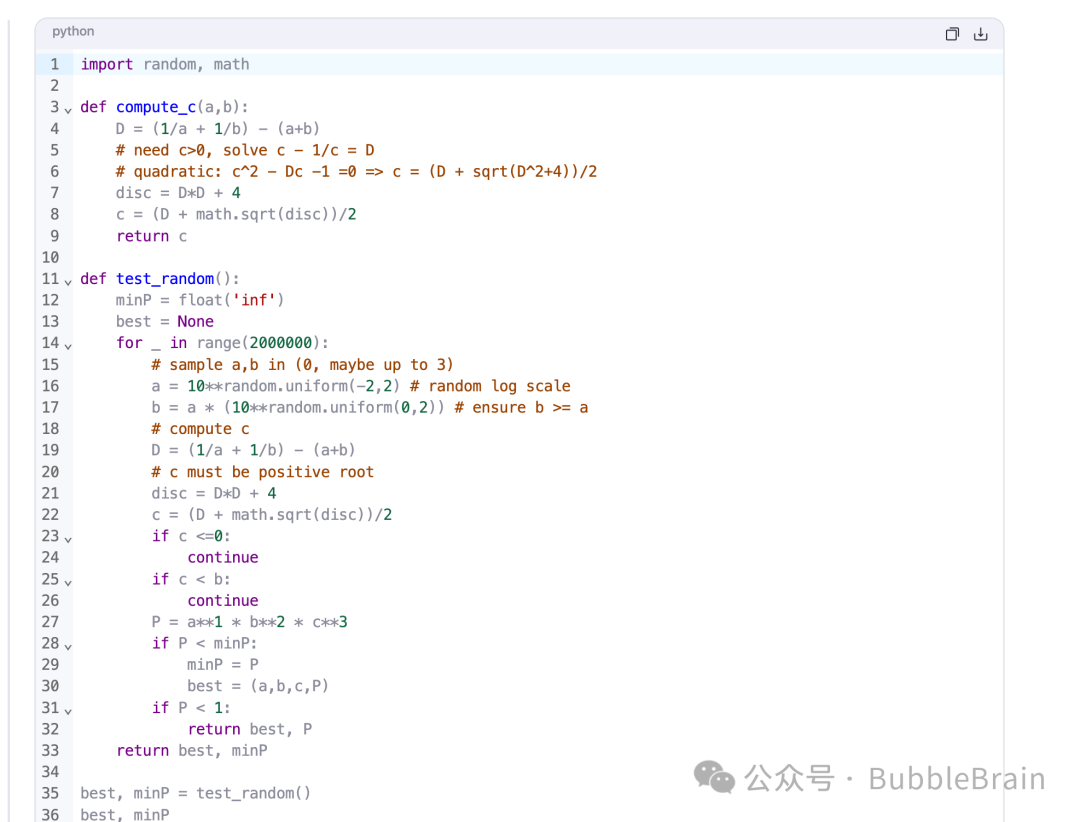This screenshot has height=822, width=1080.
Task: Copy the Python code block
Action: (x=952, y=34)
